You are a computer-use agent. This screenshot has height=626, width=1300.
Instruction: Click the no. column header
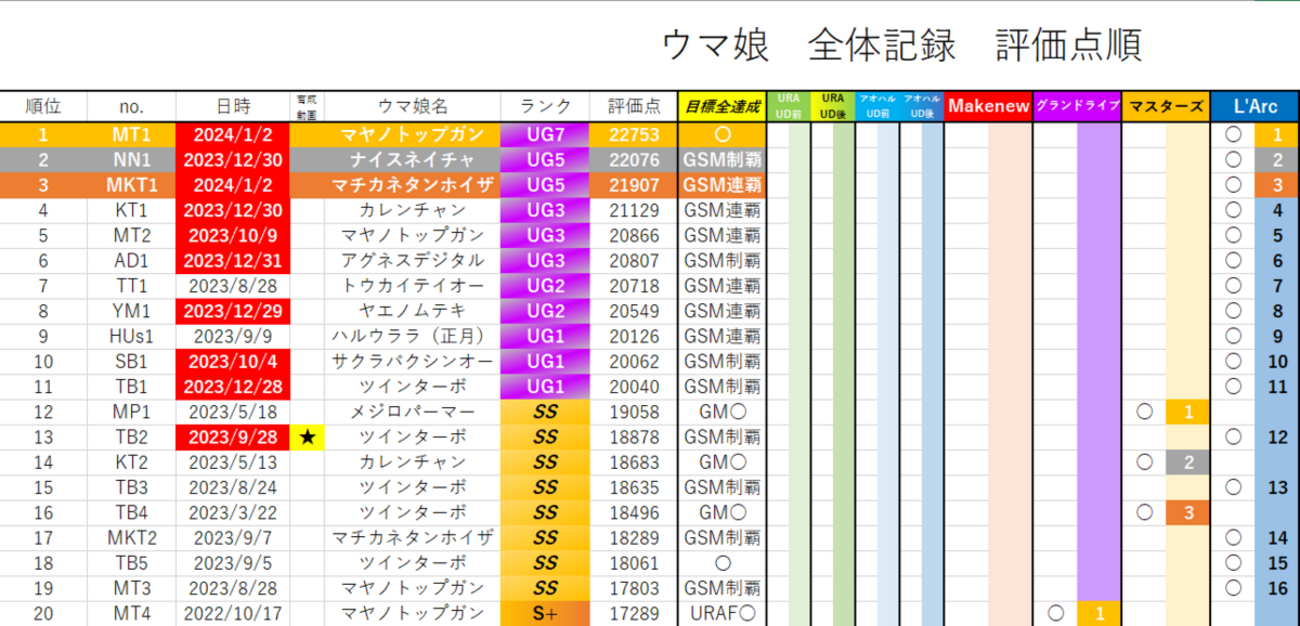(131, 107)
